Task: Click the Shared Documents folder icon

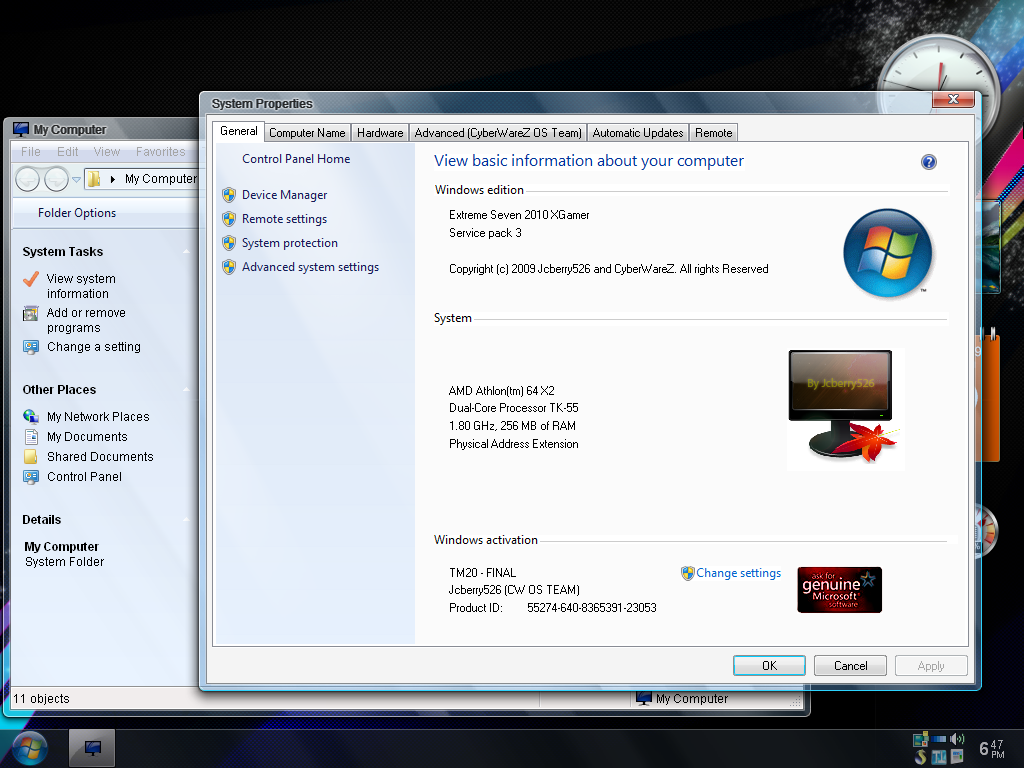Action: tap(31, 456)
